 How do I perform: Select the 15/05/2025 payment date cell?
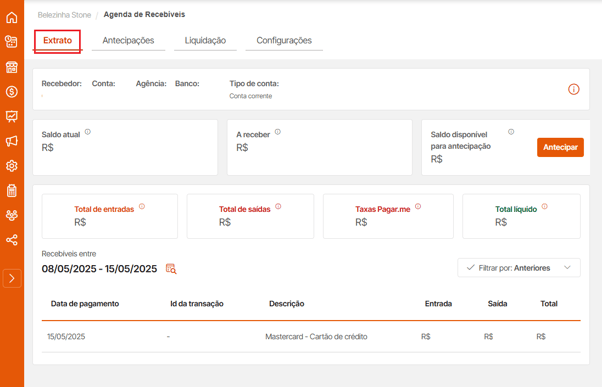click(x=66, y=337)
